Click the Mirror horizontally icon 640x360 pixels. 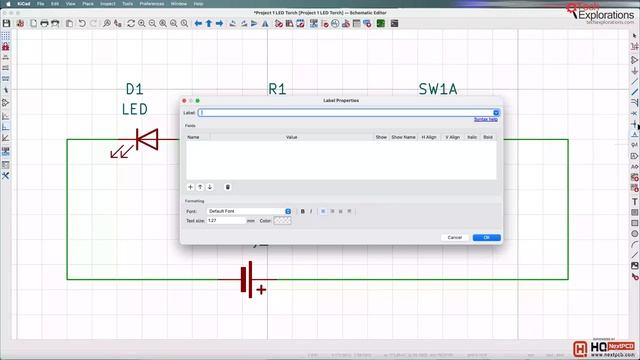click(x=265, y=24)
